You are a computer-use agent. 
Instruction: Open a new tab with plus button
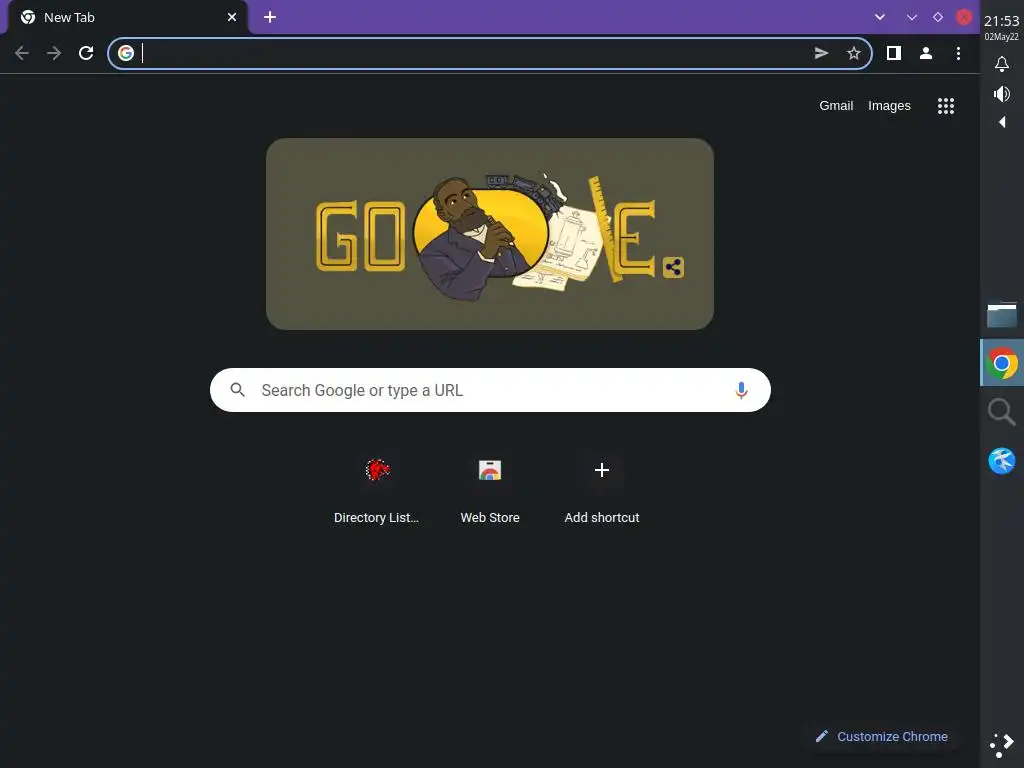(x=270, y=17)
